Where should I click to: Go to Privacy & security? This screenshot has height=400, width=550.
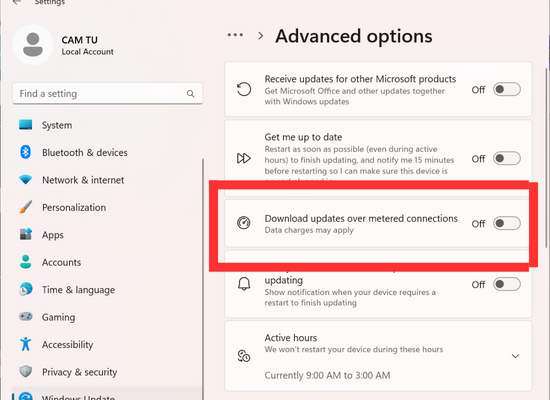107,371
